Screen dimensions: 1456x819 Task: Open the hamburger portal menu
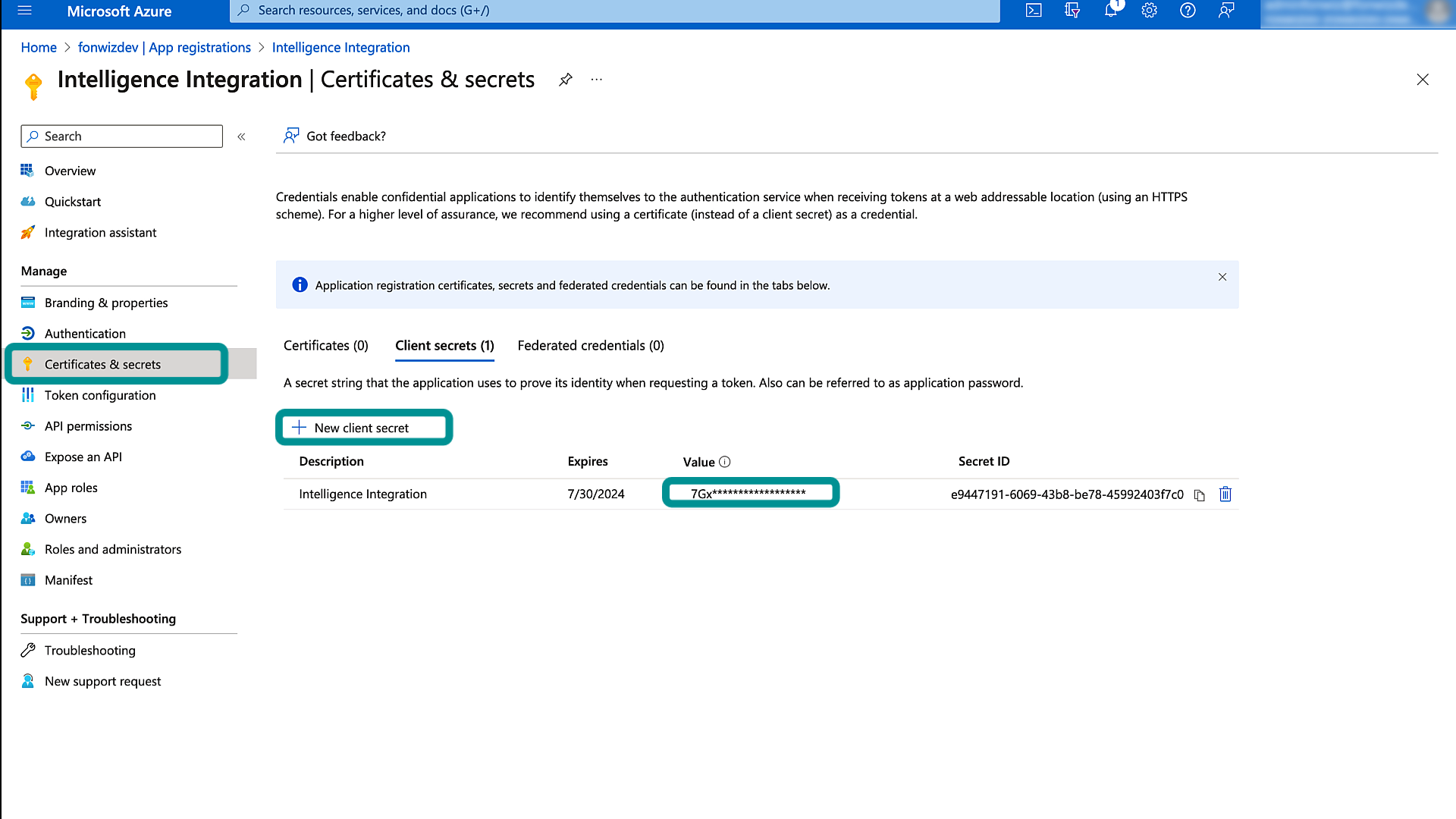point(24,11)
